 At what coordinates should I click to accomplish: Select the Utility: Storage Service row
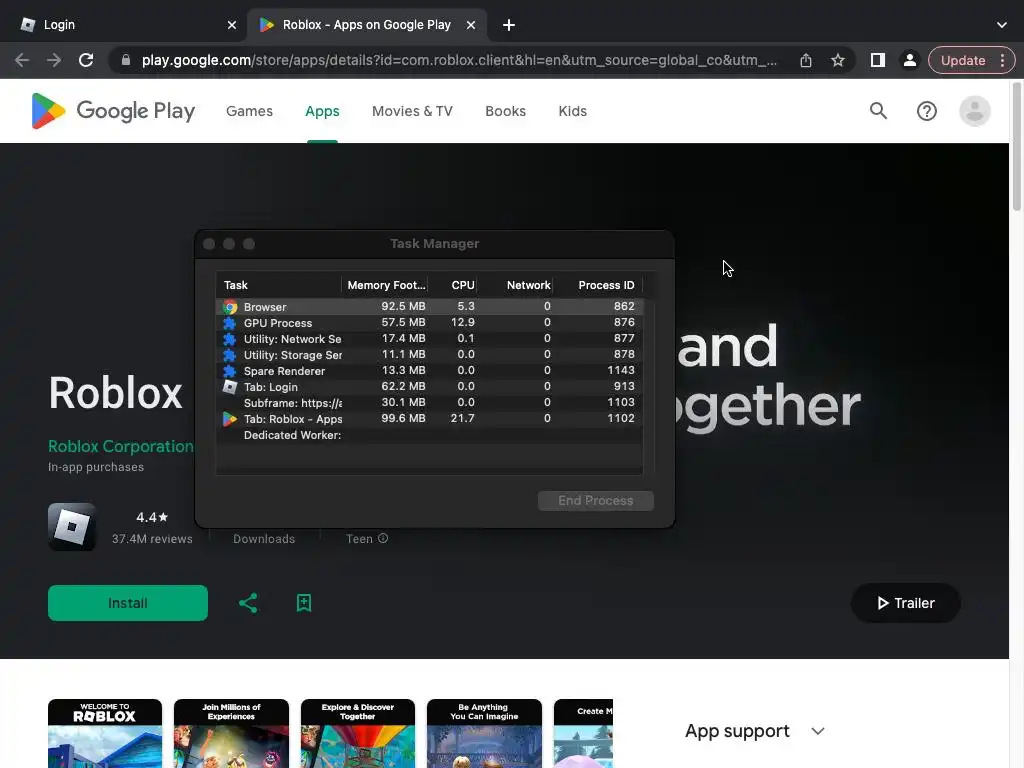coord(429,355)
